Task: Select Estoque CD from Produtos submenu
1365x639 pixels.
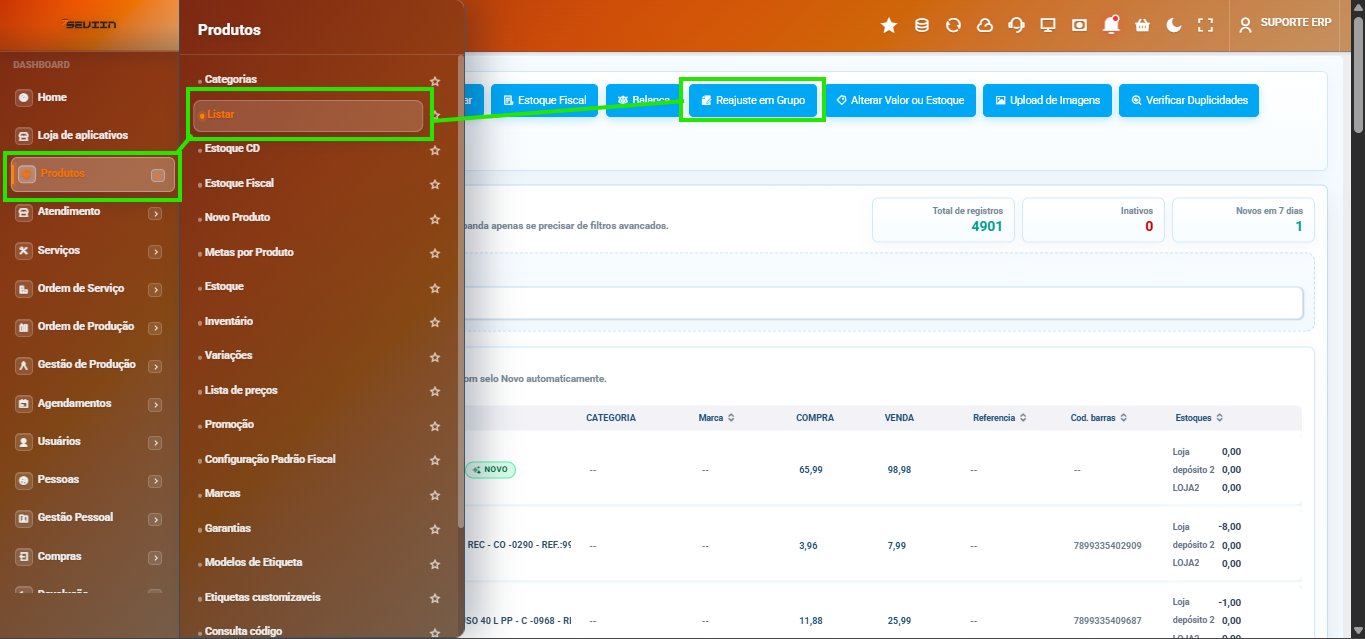Action: pos(232,149)
